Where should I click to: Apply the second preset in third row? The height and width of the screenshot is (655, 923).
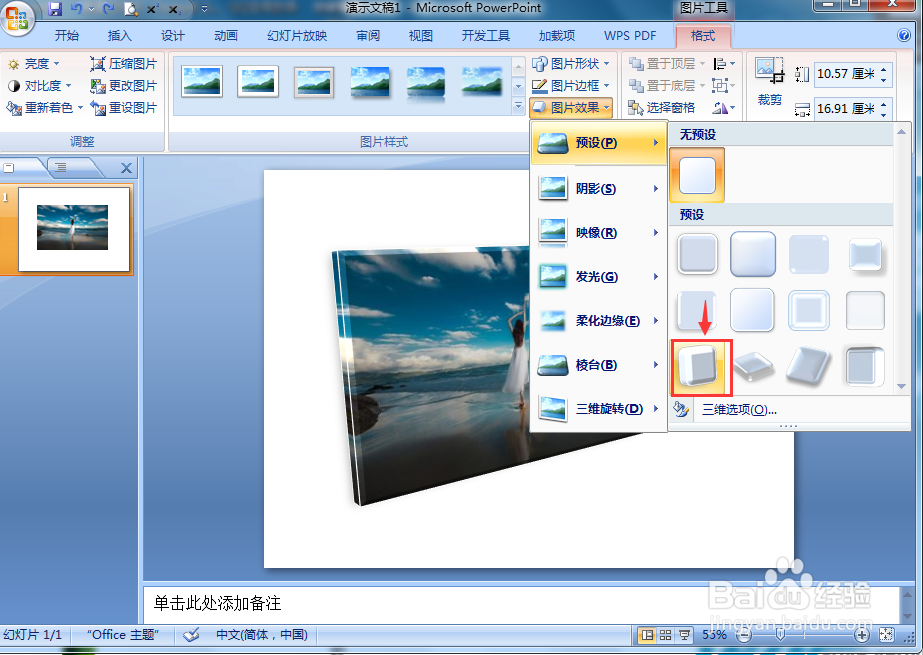[753, 367]
